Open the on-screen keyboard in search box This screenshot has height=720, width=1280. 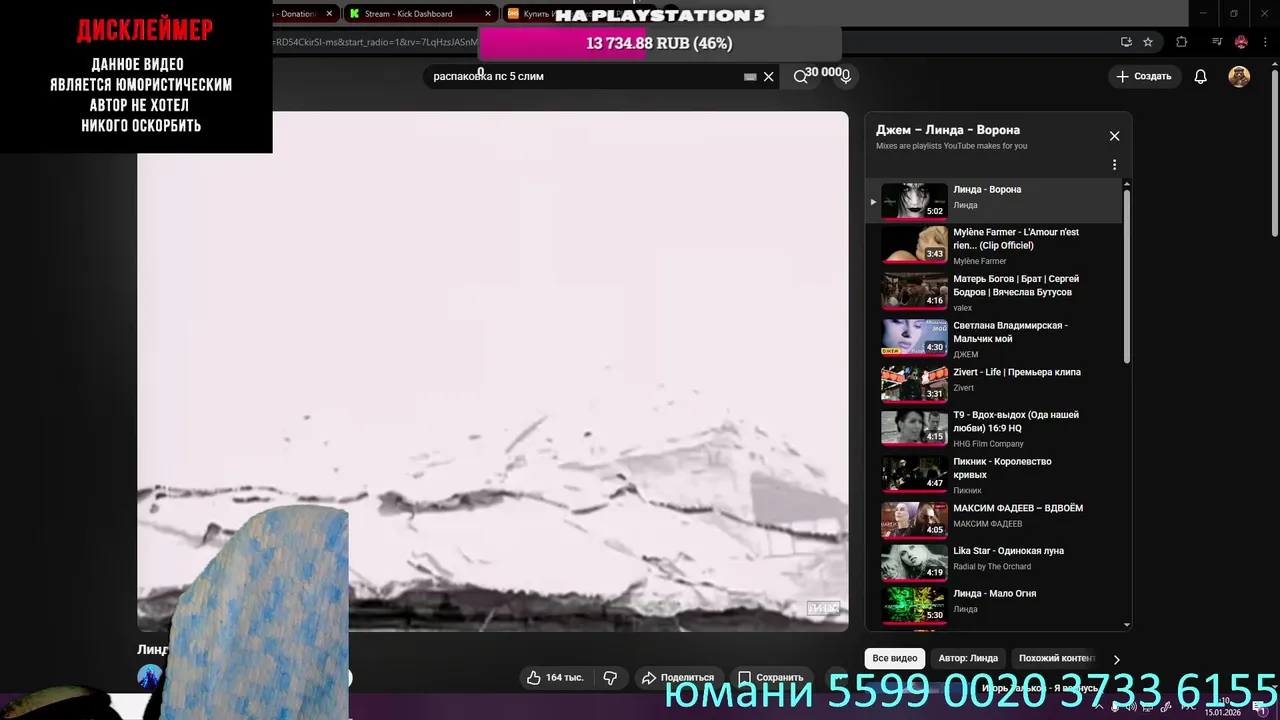(750, 77)
